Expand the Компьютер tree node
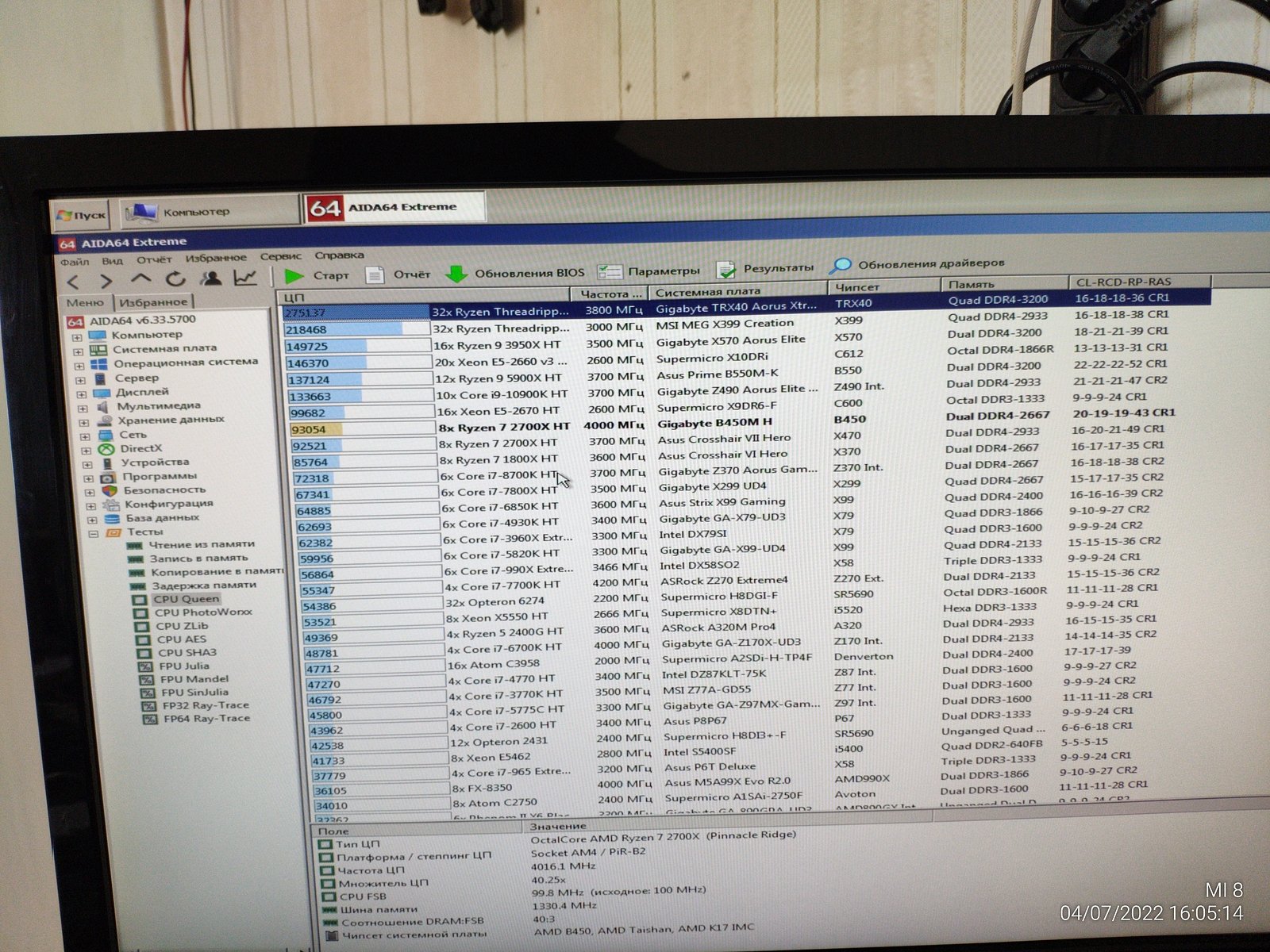The width and height of the screenshot is (1270, 952). coord(76,336)
